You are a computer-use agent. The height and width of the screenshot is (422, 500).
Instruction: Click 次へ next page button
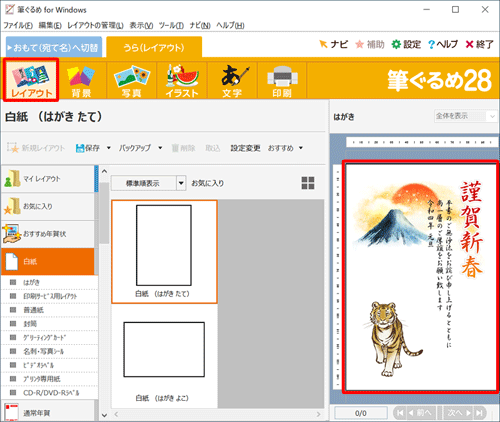(459, 413)
